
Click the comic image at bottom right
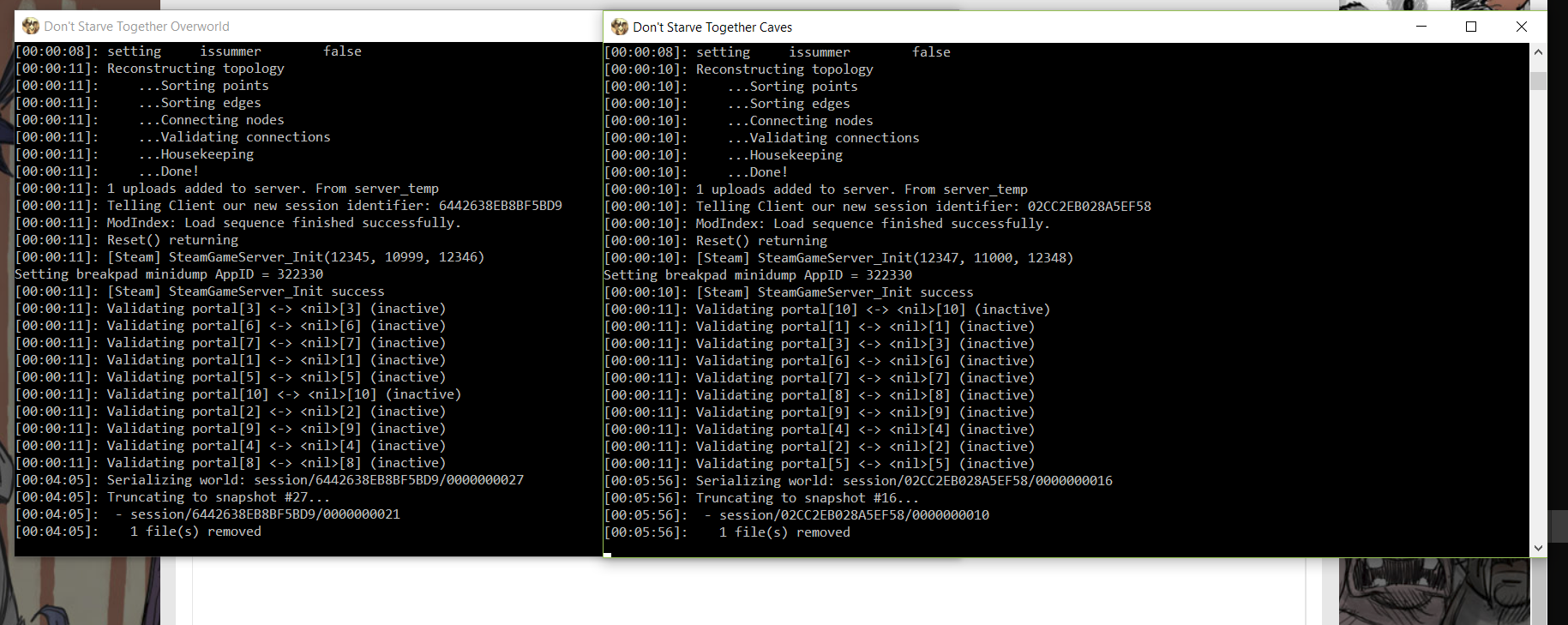(x=1433, y=592)
